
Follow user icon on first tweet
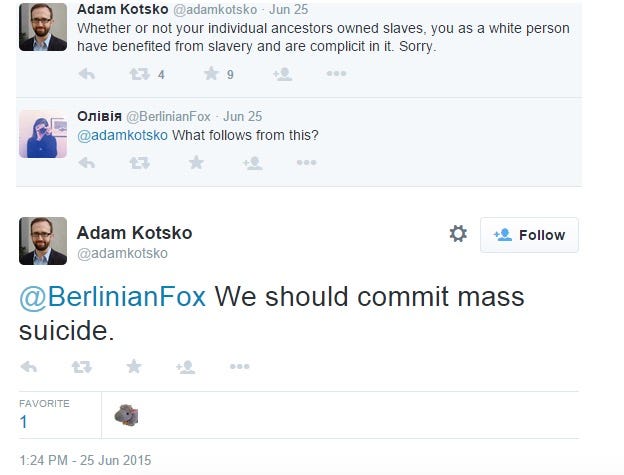pyautogui.click(x=282, y=73)
